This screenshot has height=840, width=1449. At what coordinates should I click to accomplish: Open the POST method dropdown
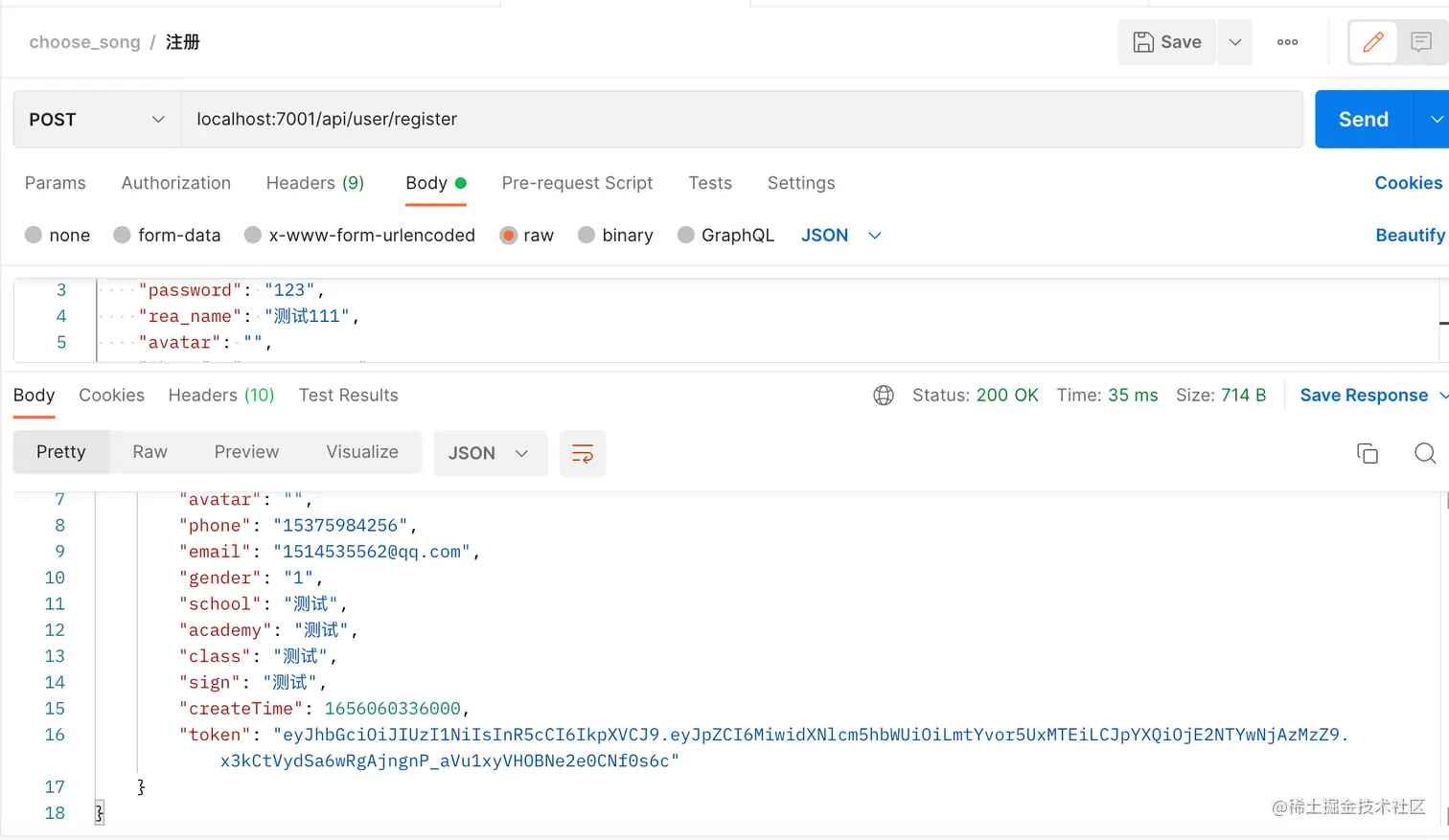97,120
